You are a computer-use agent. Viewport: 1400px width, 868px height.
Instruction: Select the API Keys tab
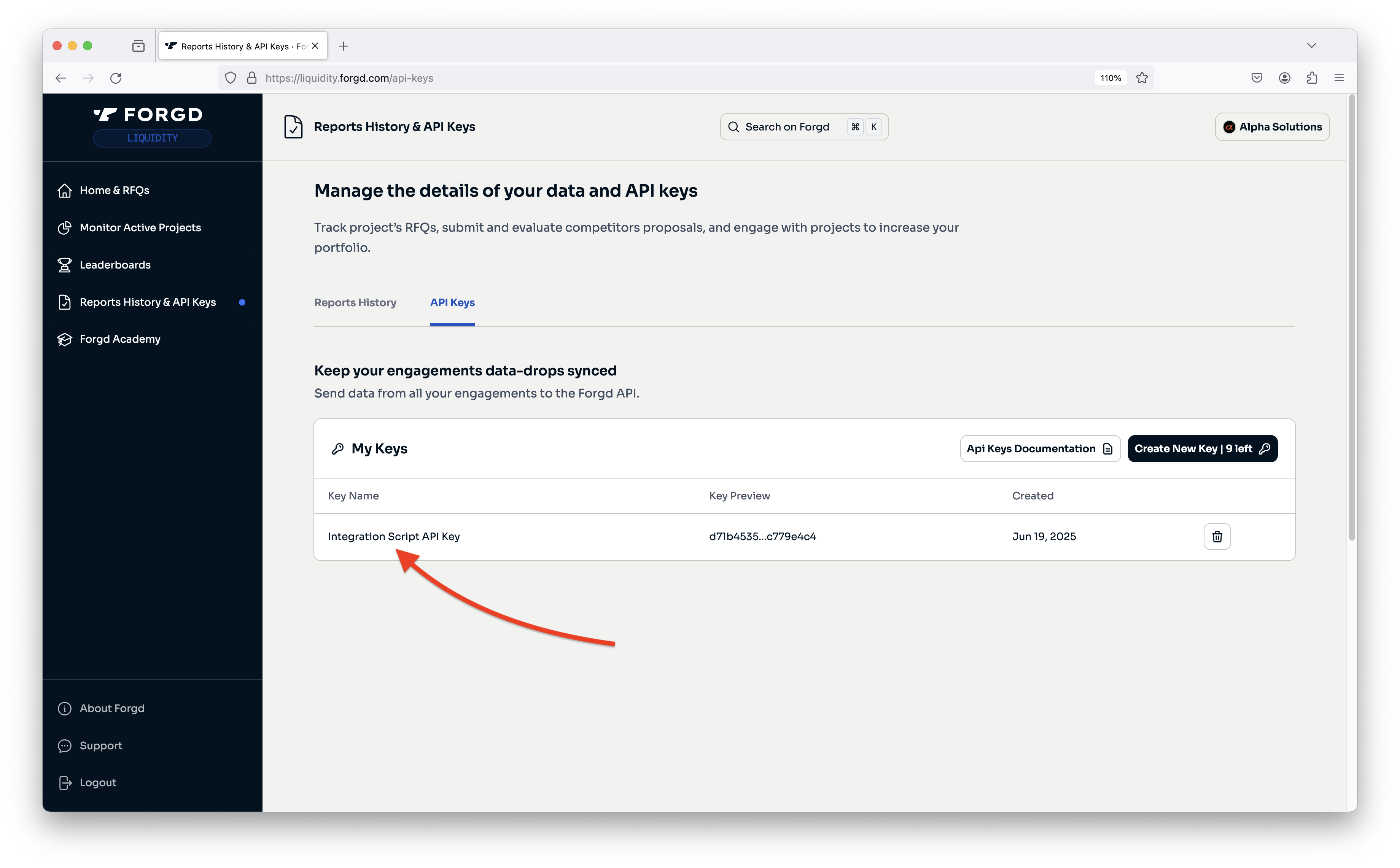coord(452,302)
